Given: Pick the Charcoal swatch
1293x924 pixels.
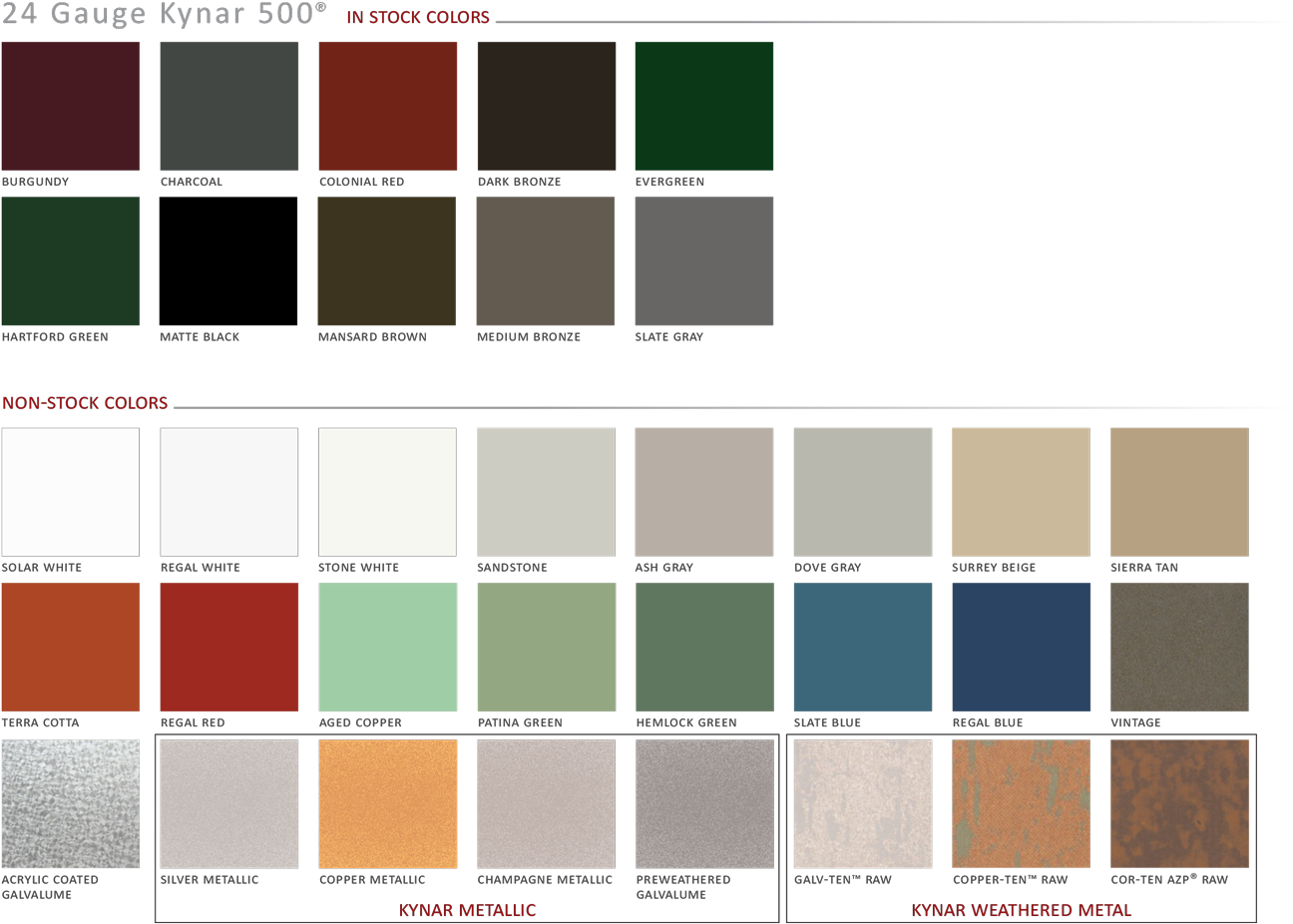Looking at the screenshot, I should pyautogui.click(x=229, y=106).
